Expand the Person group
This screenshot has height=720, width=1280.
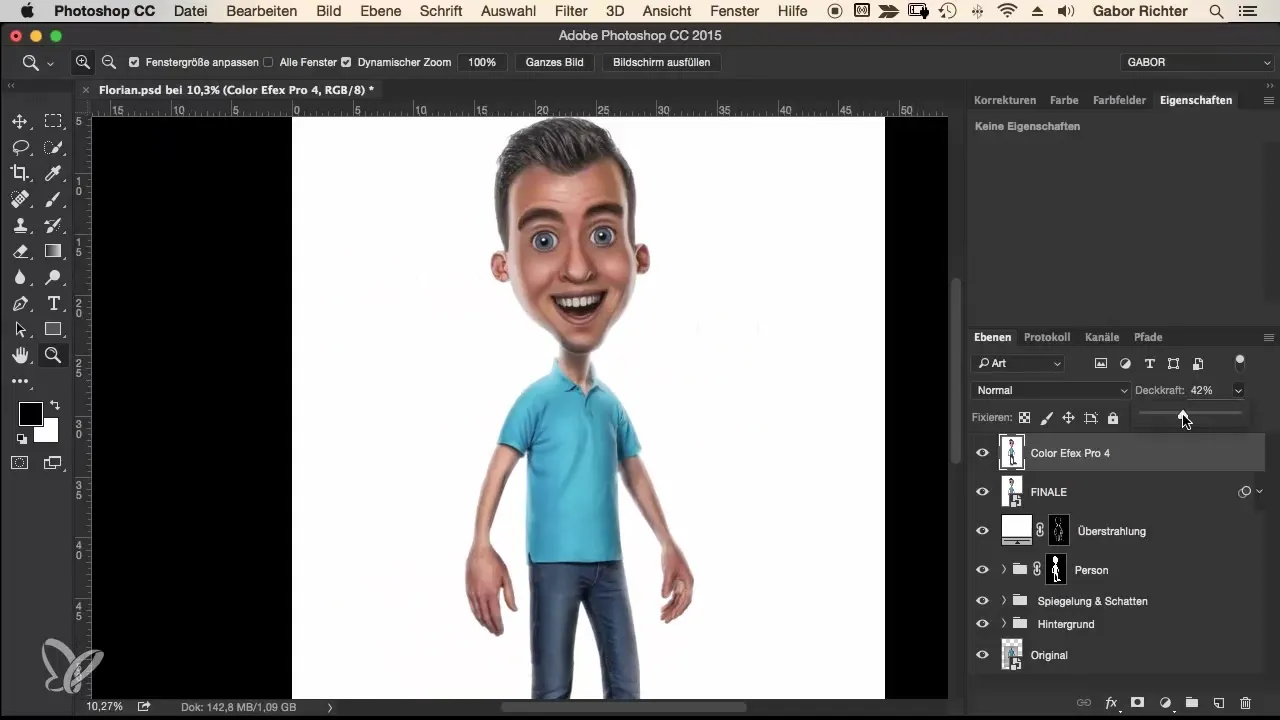[1004, 570]
